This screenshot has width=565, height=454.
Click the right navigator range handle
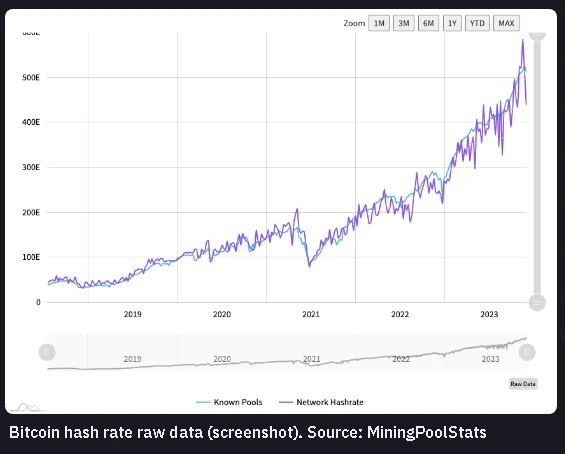click(527, 352)
